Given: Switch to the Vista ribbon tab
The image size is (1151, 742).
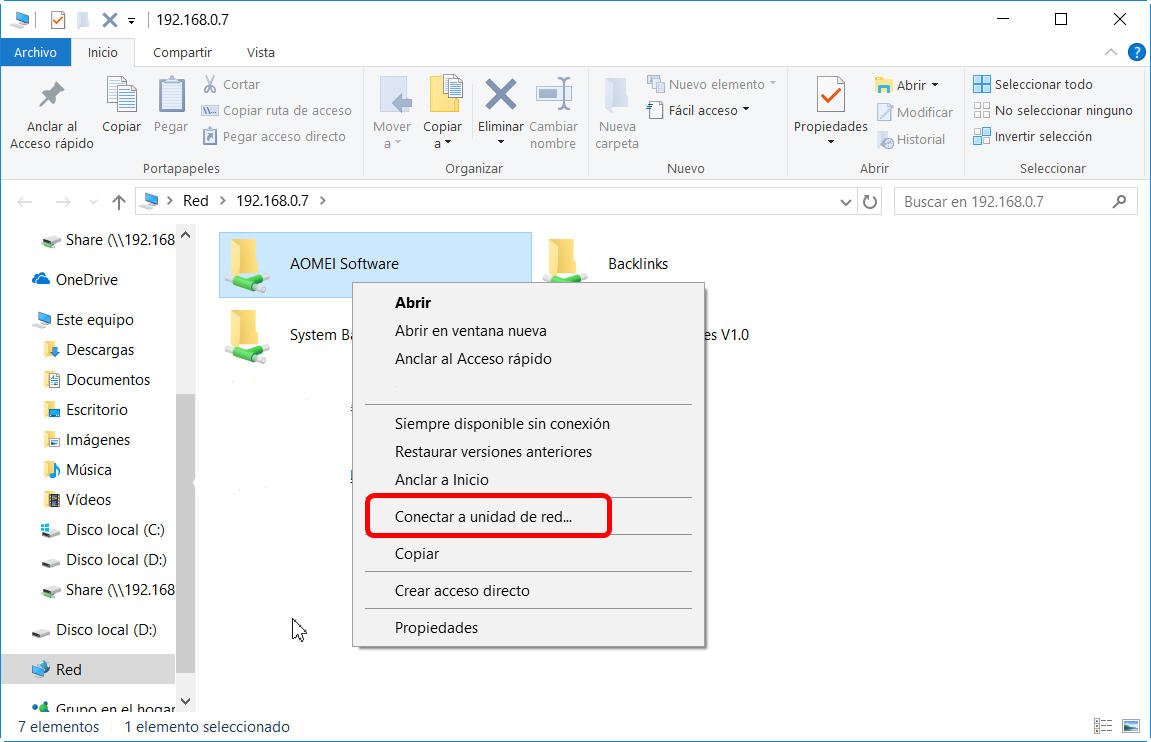Looking at the screenshot, I should tap(260, 52).
